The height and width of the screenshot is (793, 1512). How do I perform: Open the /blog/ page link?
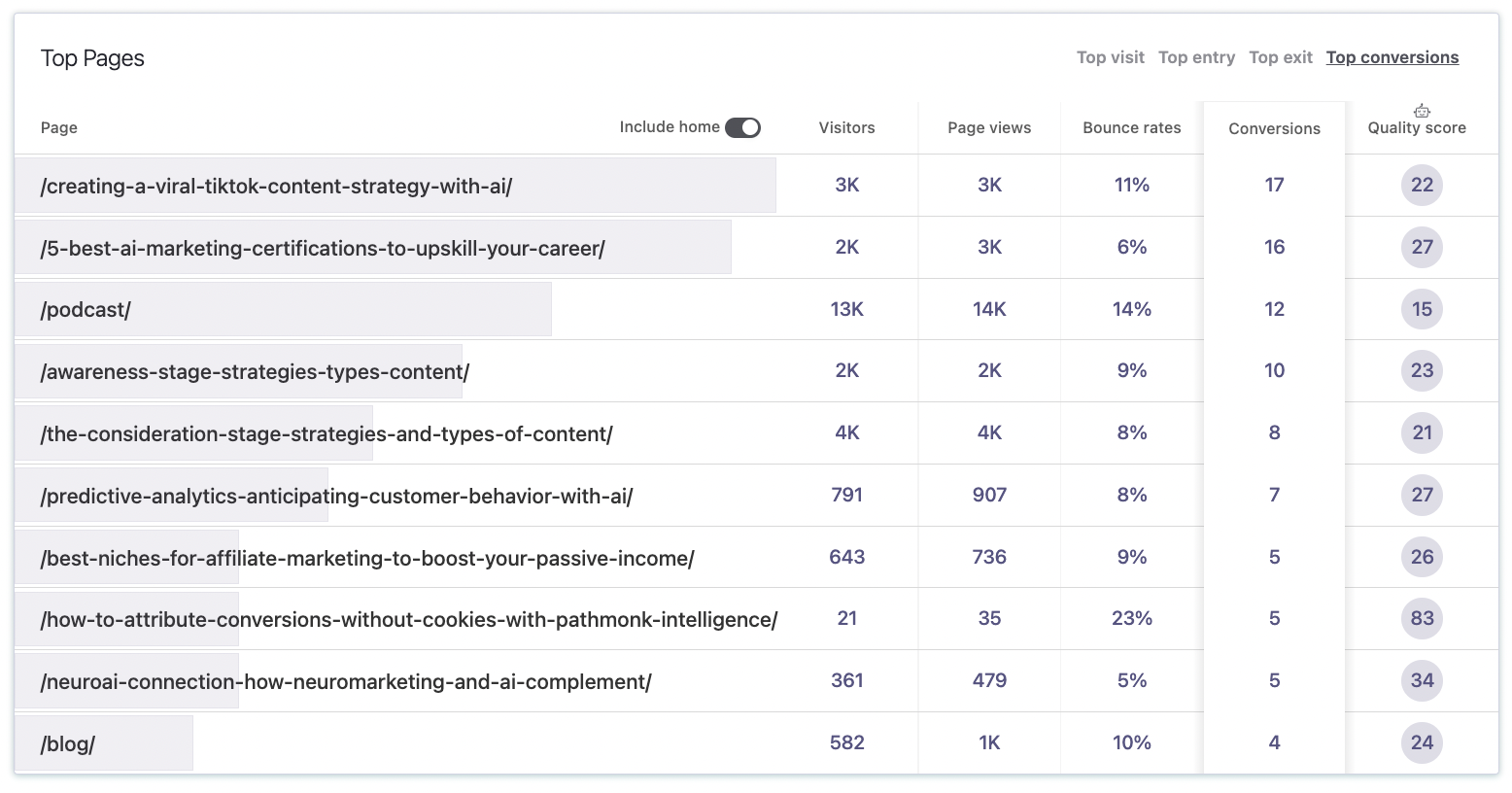(68, 743)
